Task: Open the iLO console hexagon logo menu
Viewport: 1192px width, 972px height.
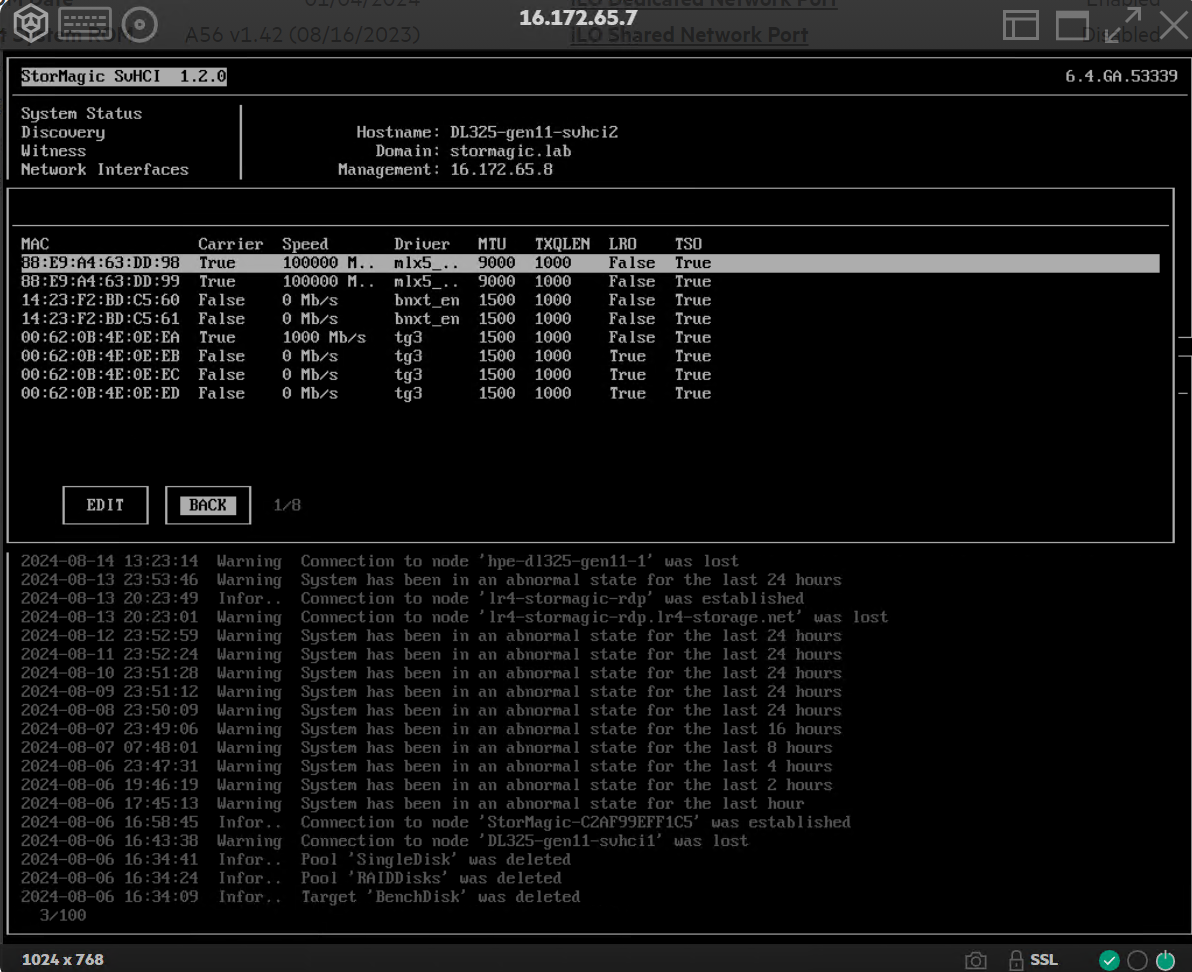Action: pos(30,23)
